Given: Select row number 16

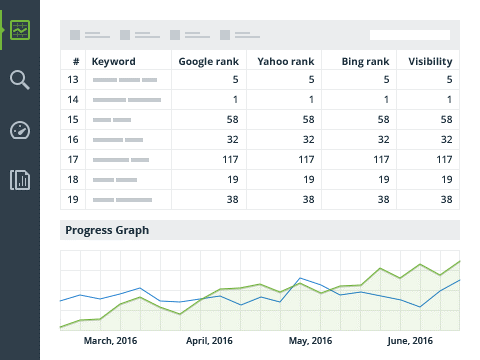Looking at the screenshot, I should [x=73, y=140].
